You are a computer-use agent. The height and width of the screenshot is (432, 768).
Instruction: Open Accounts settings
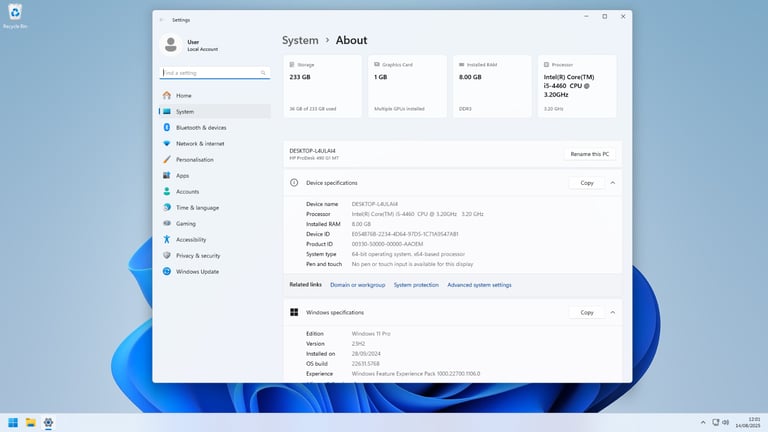coord(215,192)
